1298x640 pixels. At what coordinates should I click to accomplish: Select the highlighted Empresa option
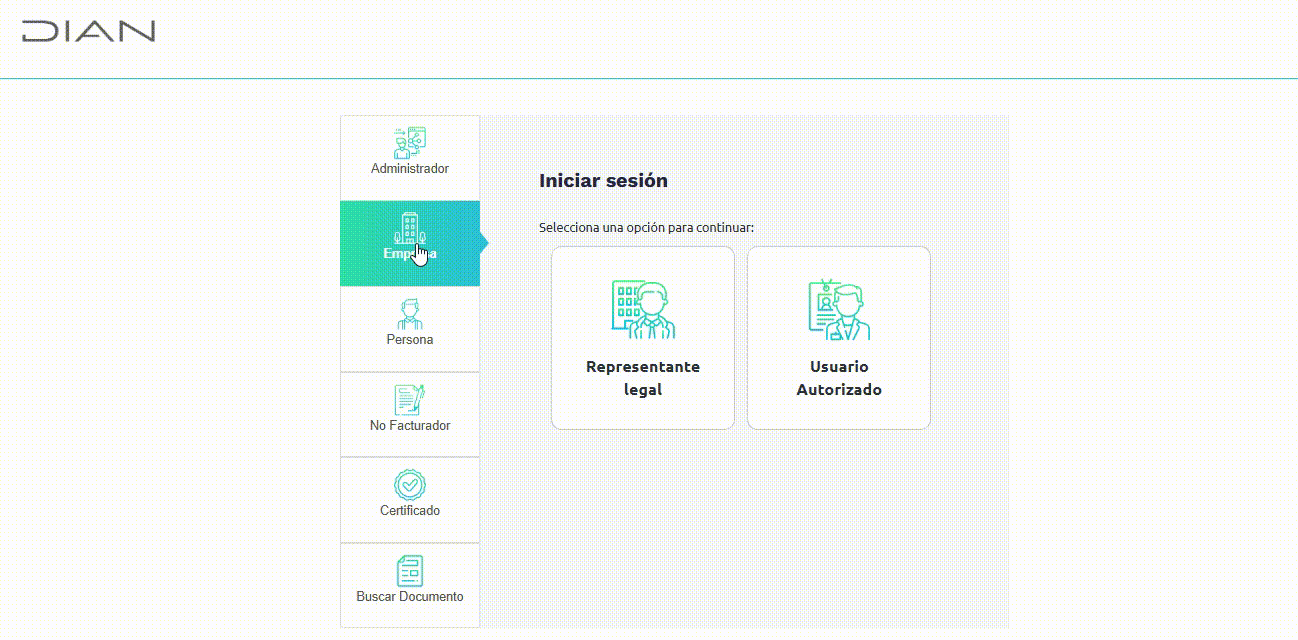(409, 243)
